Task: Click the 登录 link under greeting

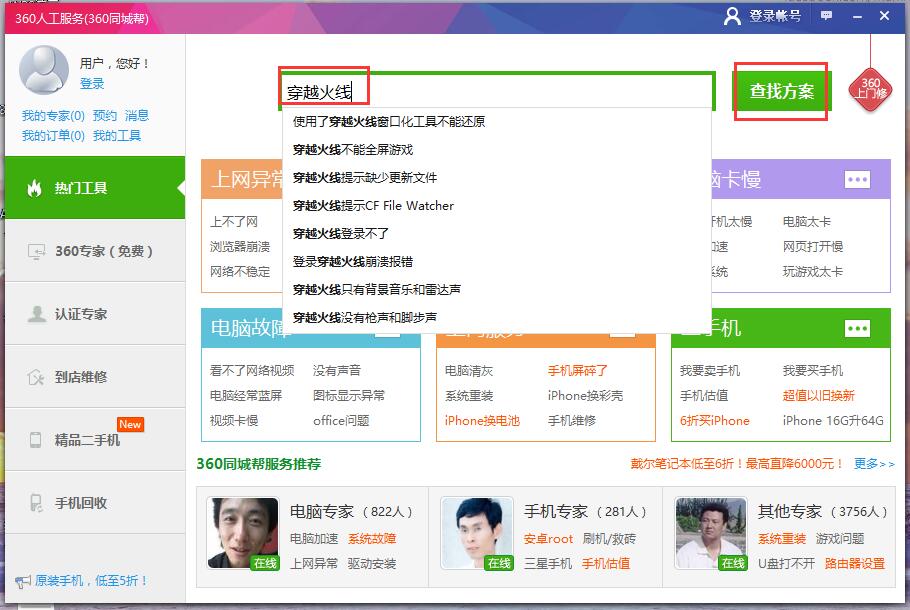Action: click(x=92, y=84)
